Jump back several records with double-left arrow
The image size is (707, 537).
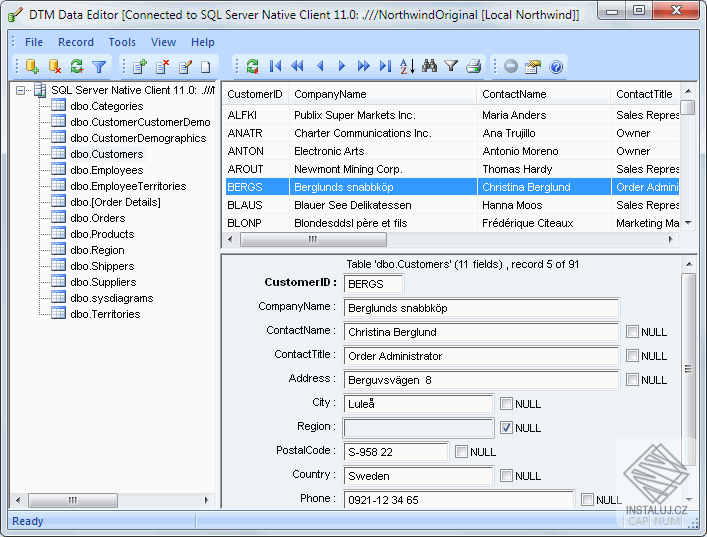tap(297, 66)
